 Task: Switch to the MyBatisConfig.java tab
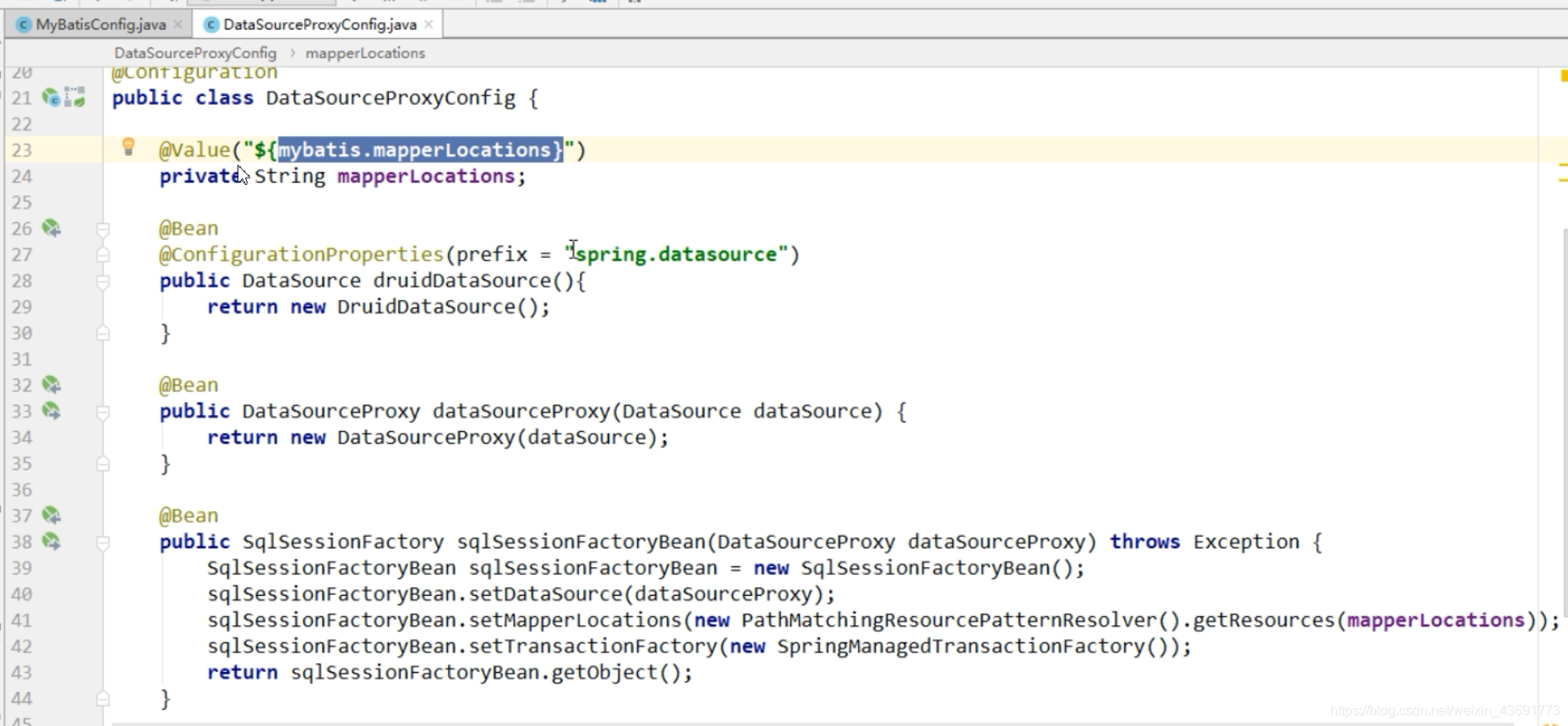click(101, 25)
